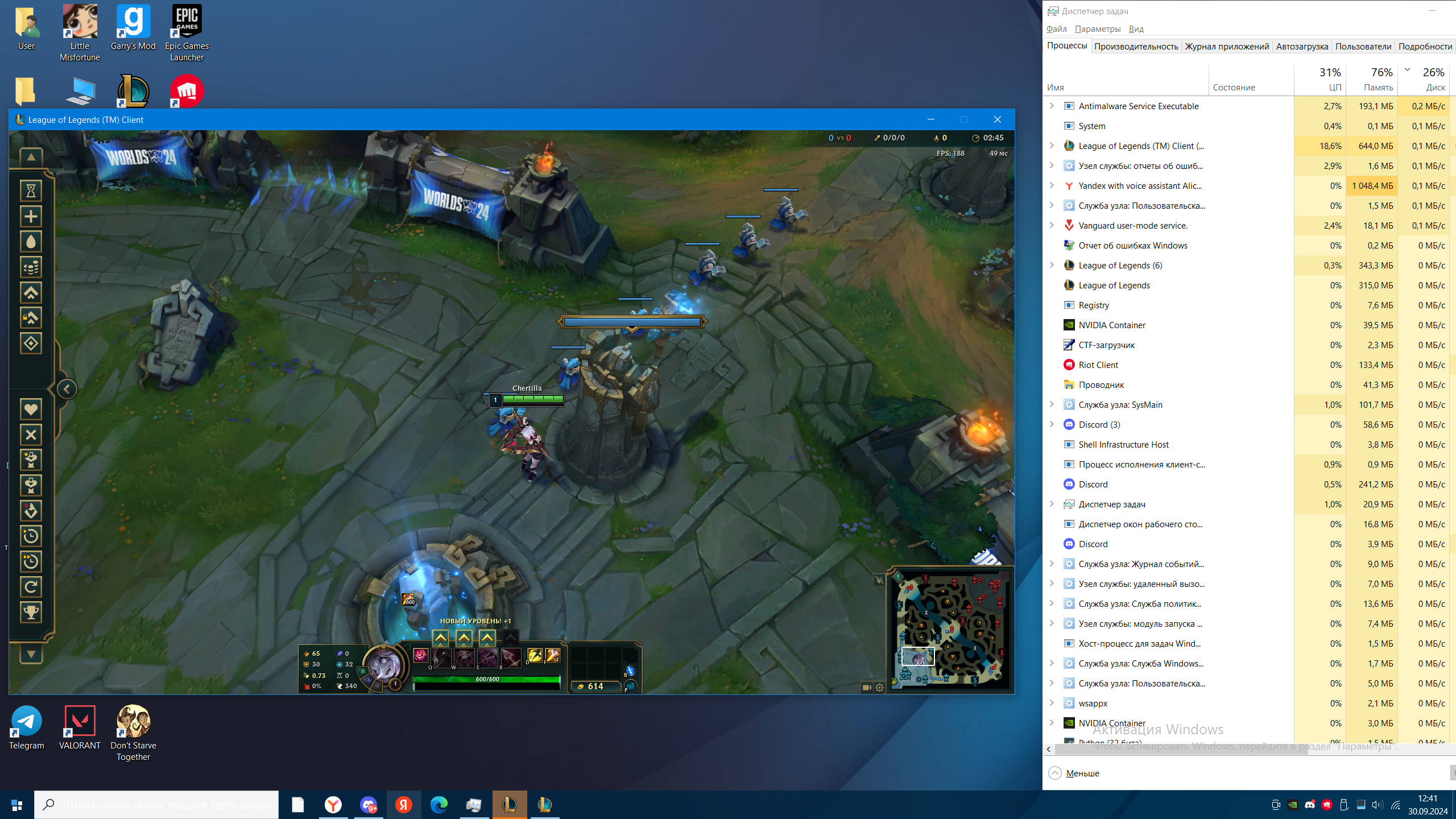Open the Windows Start menu
1456x819 pixels.
[16, 805]
